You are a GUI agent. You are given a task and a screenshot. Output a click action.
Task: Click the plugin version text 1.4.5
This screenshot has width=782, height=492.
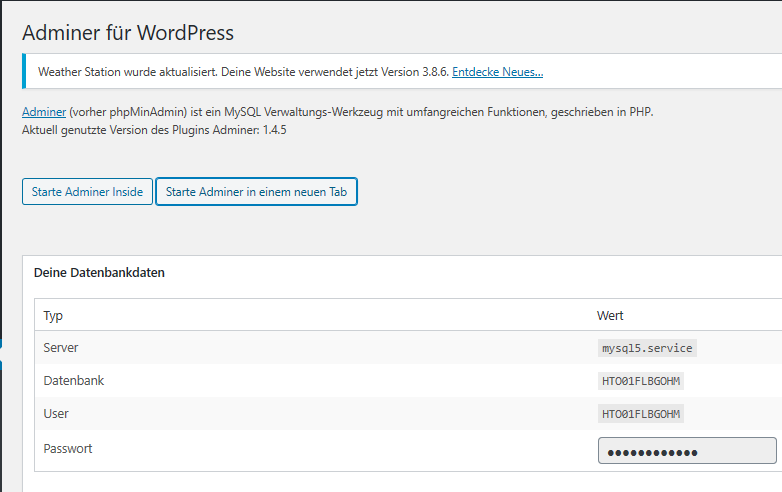275,130
